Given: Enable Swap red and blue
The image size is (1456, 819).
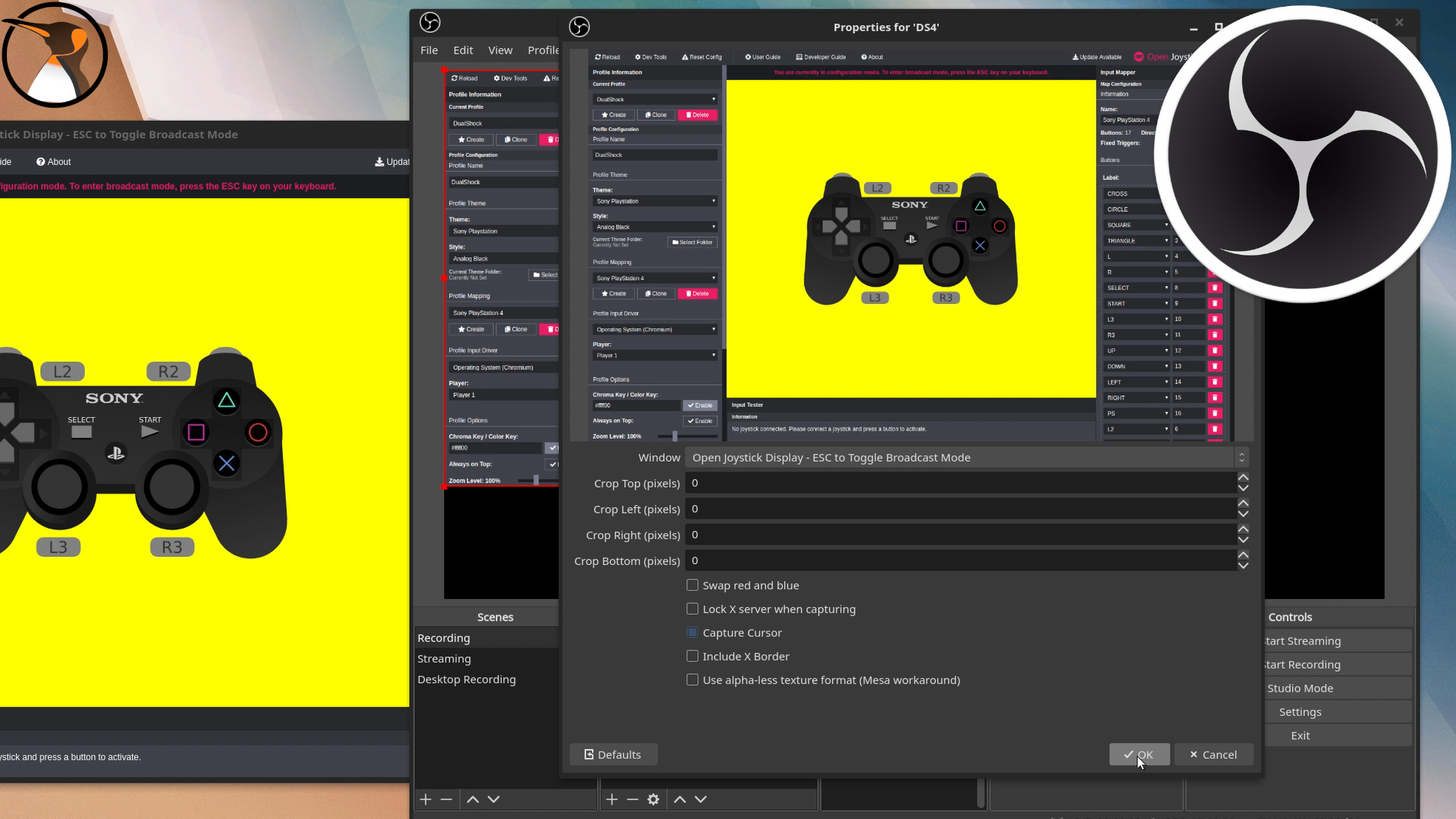Looking at the screenshot, I should point(692,585).
